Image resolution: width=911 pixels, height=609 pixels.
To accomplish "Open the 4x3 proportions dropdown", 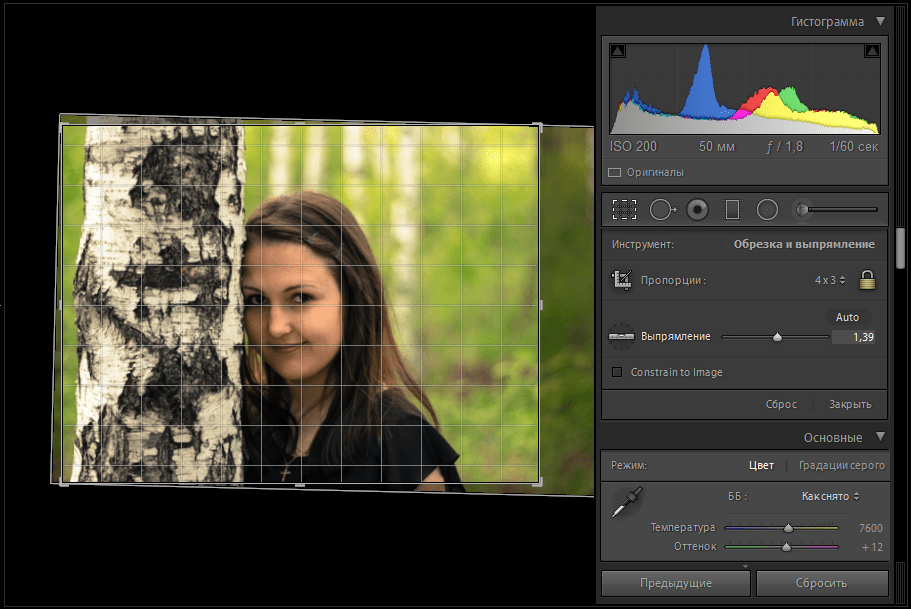I will [x=829, y=280].
